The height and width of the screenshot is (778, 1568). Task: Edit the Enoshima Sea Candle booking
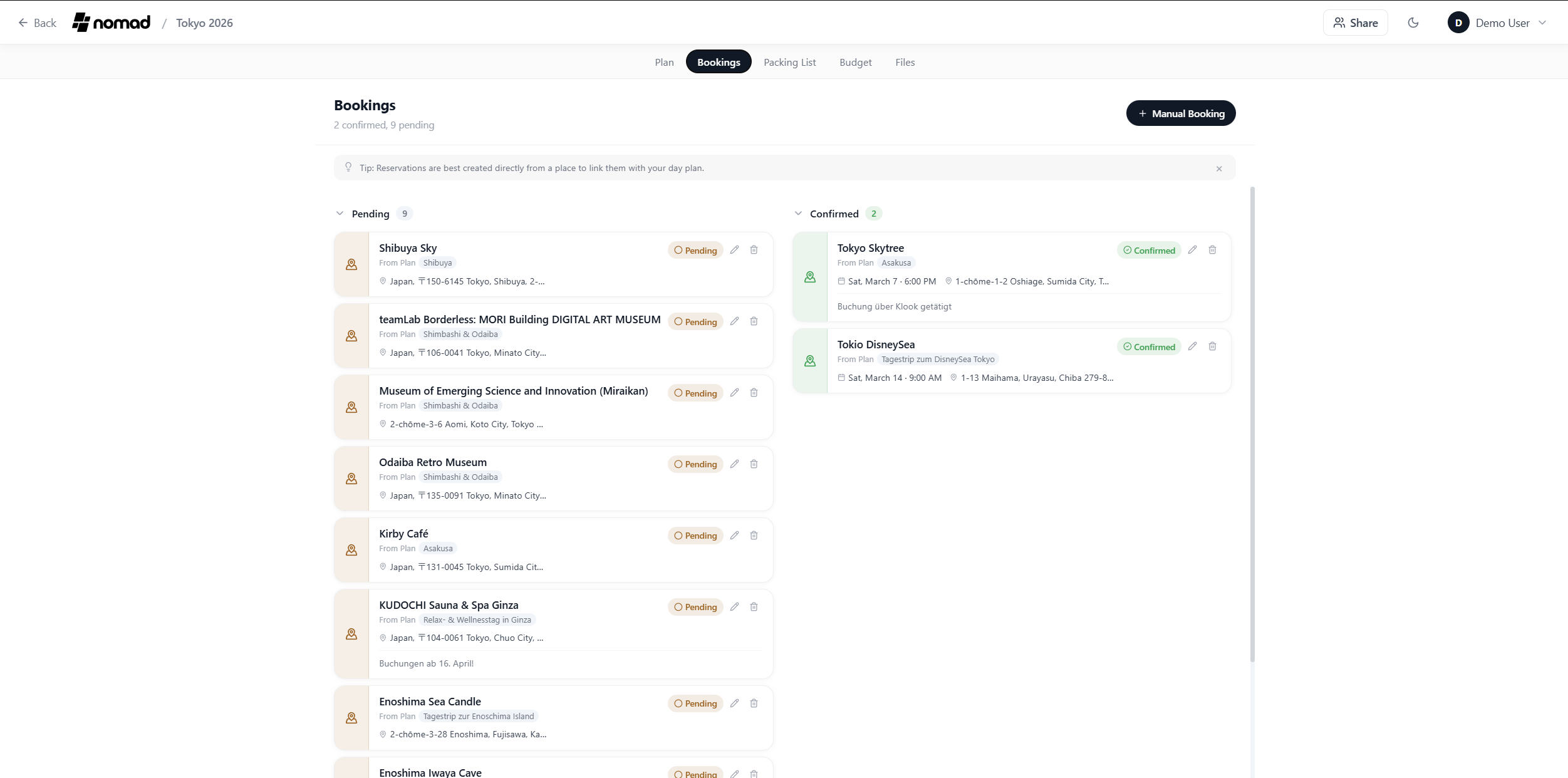pos(734,703)
